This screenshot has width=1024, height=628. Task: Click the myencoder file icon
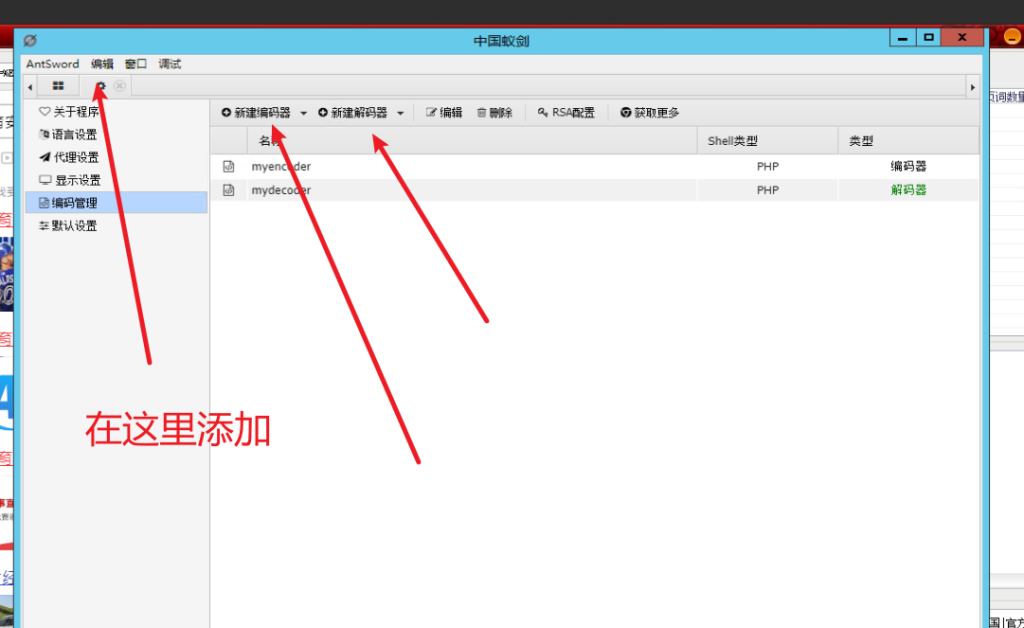click(x=228, y=166)
